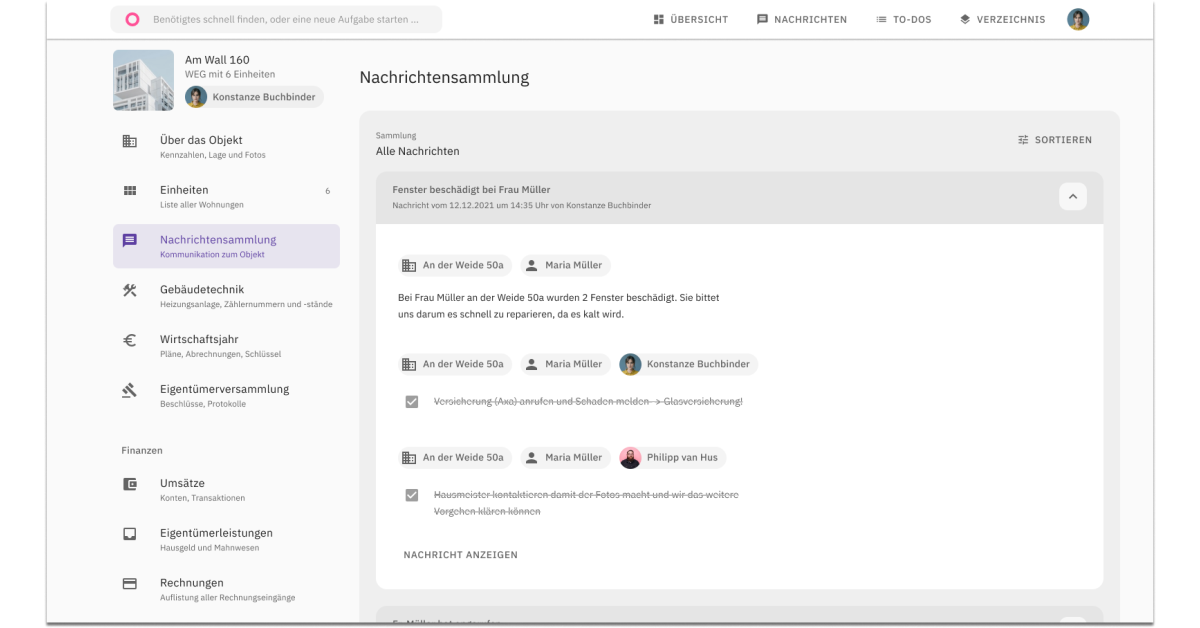This screenshot has height=628, width=1200.
Task: Click the gavel icon for Eigentümerversammlung
Action: pos(129,391)
